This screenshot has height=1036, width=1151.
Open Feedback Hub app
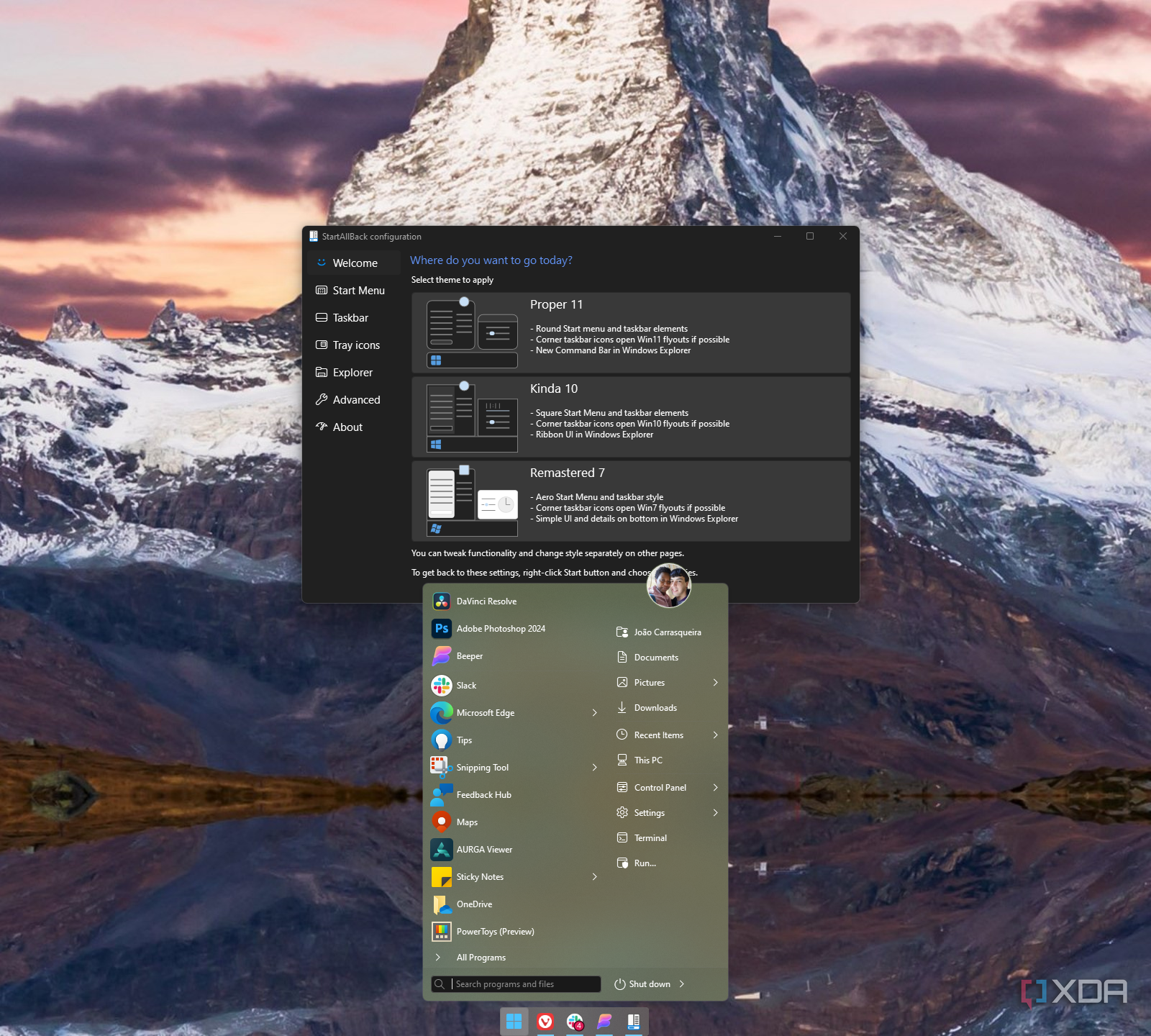pos(483,795)
